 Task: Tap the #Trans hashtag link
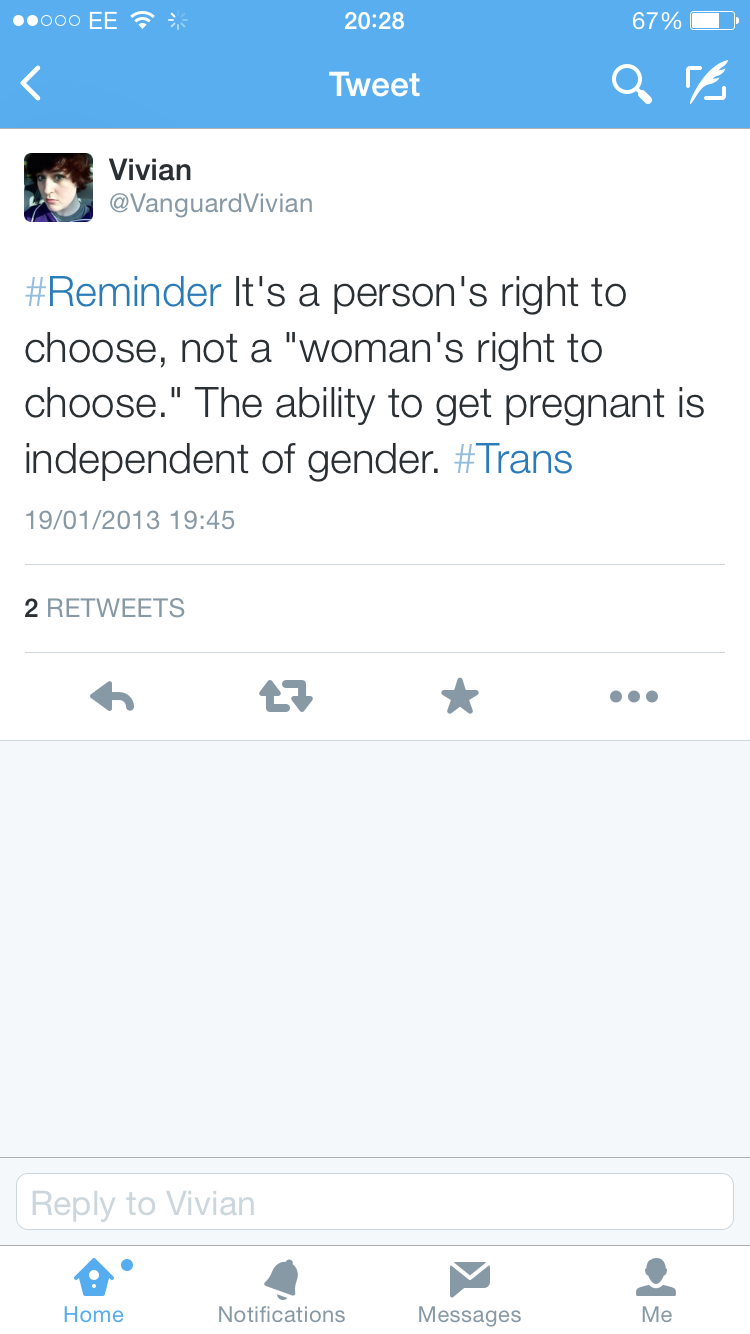513,459
